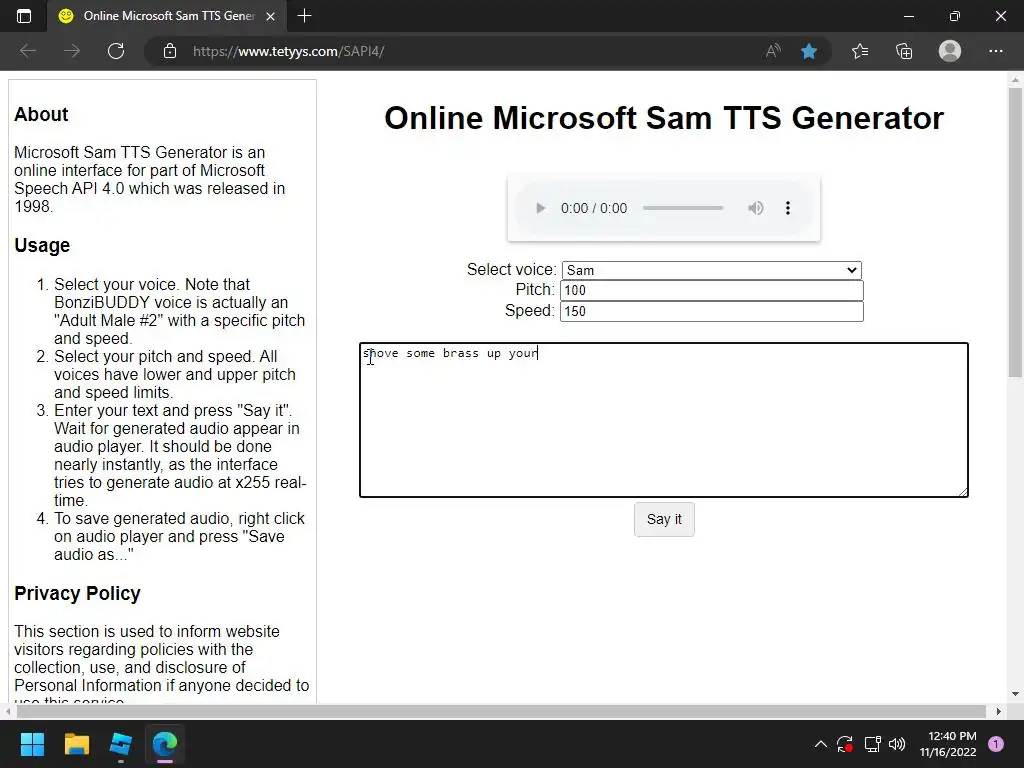Open the volume control tray icon

pyautogui.click(x=897, y=744)
